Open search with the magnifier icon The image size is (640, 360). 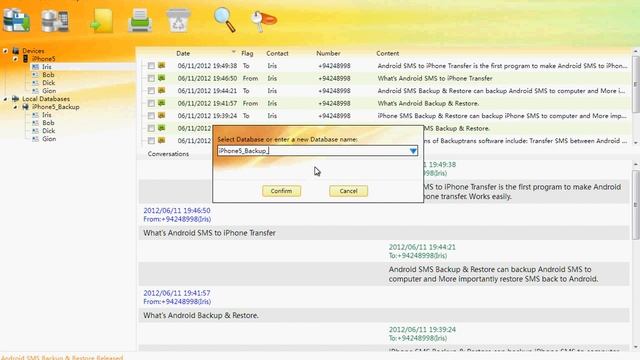pyautogui.click(x=224, y=20)
